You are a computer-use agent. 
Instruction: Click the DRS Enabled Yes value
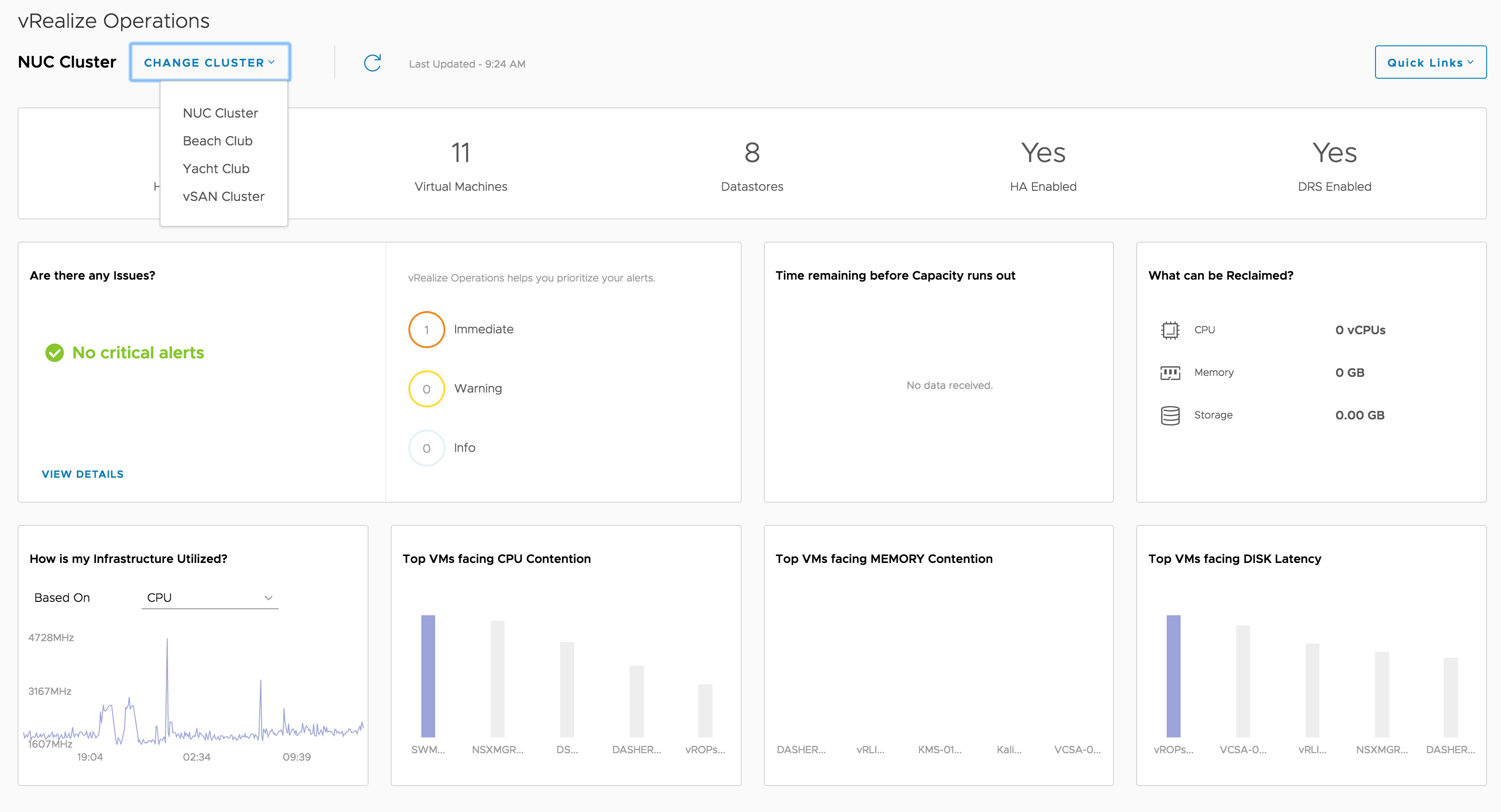click(x=1334, y=153)
